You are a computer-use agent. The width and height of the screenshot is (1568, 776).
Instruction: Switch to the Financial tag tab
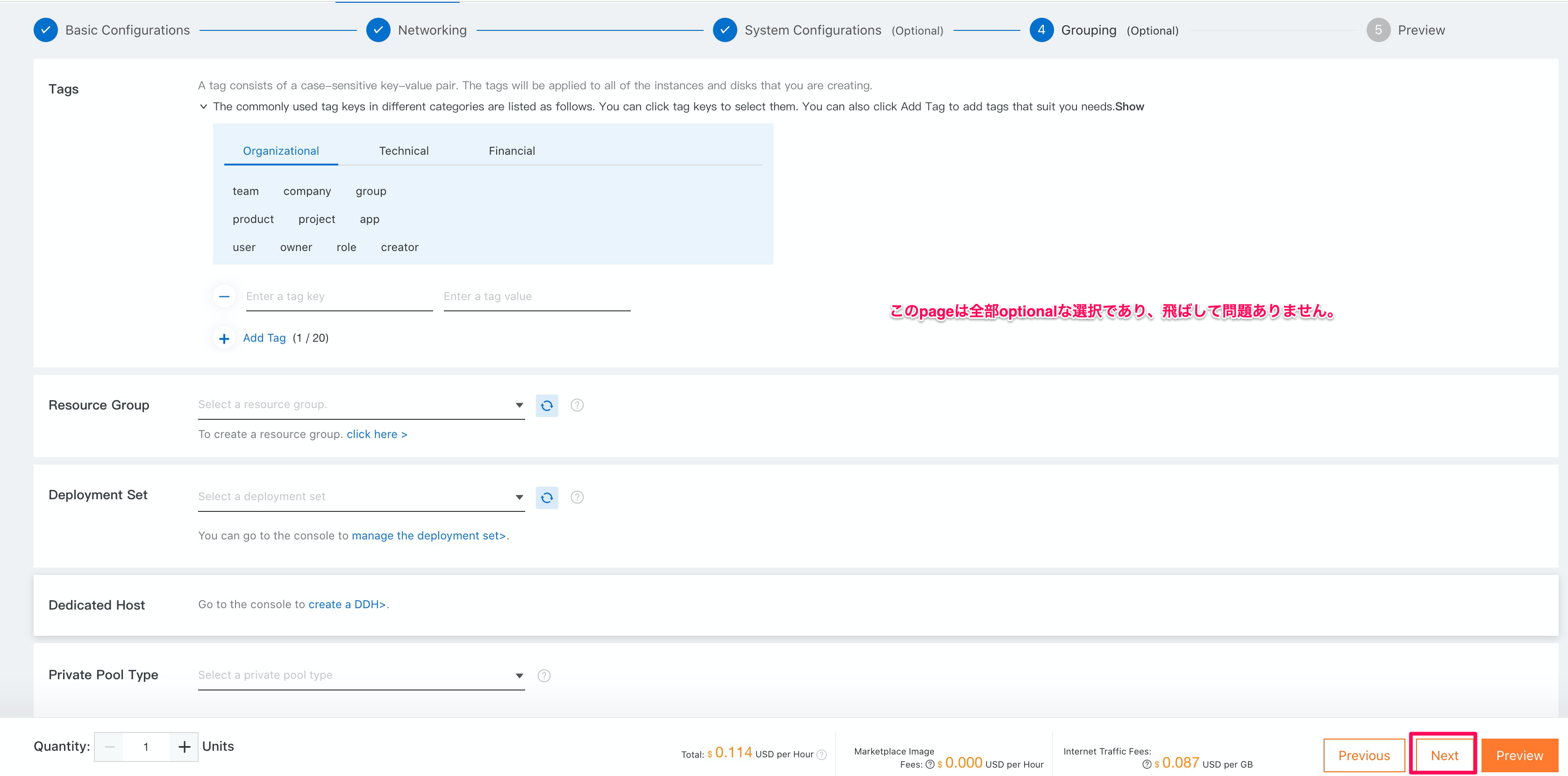click(511, 151)
